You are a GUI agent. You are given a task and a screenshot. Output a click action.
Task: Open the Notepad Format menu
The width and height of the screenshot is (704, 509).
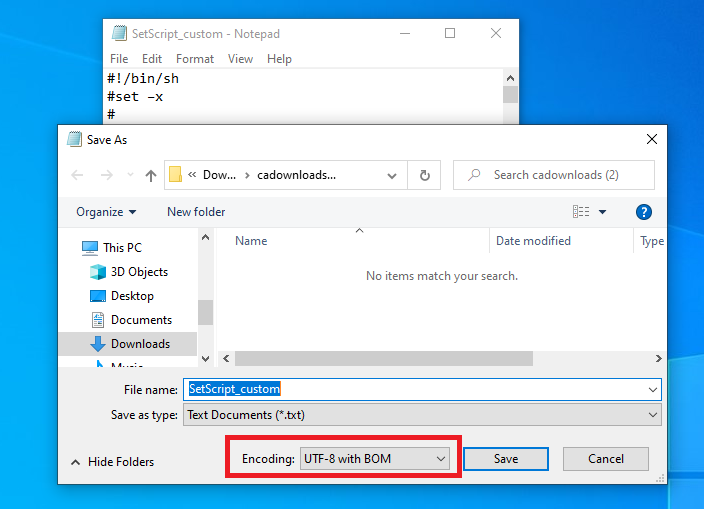(x=195, y=59)
